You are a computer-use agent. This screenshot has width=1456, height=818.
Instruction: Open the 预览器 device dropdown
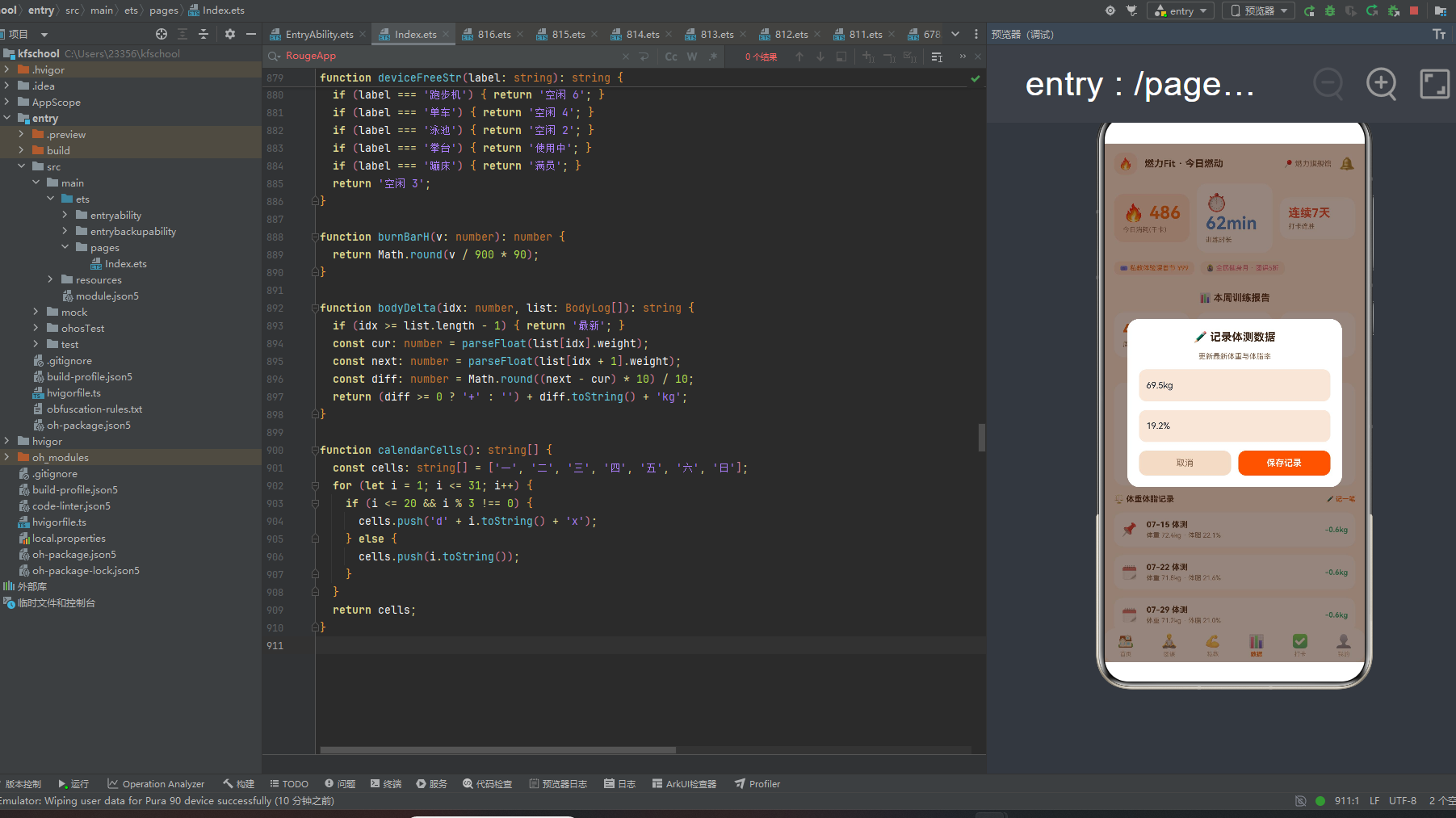(x=1258, y=10)
